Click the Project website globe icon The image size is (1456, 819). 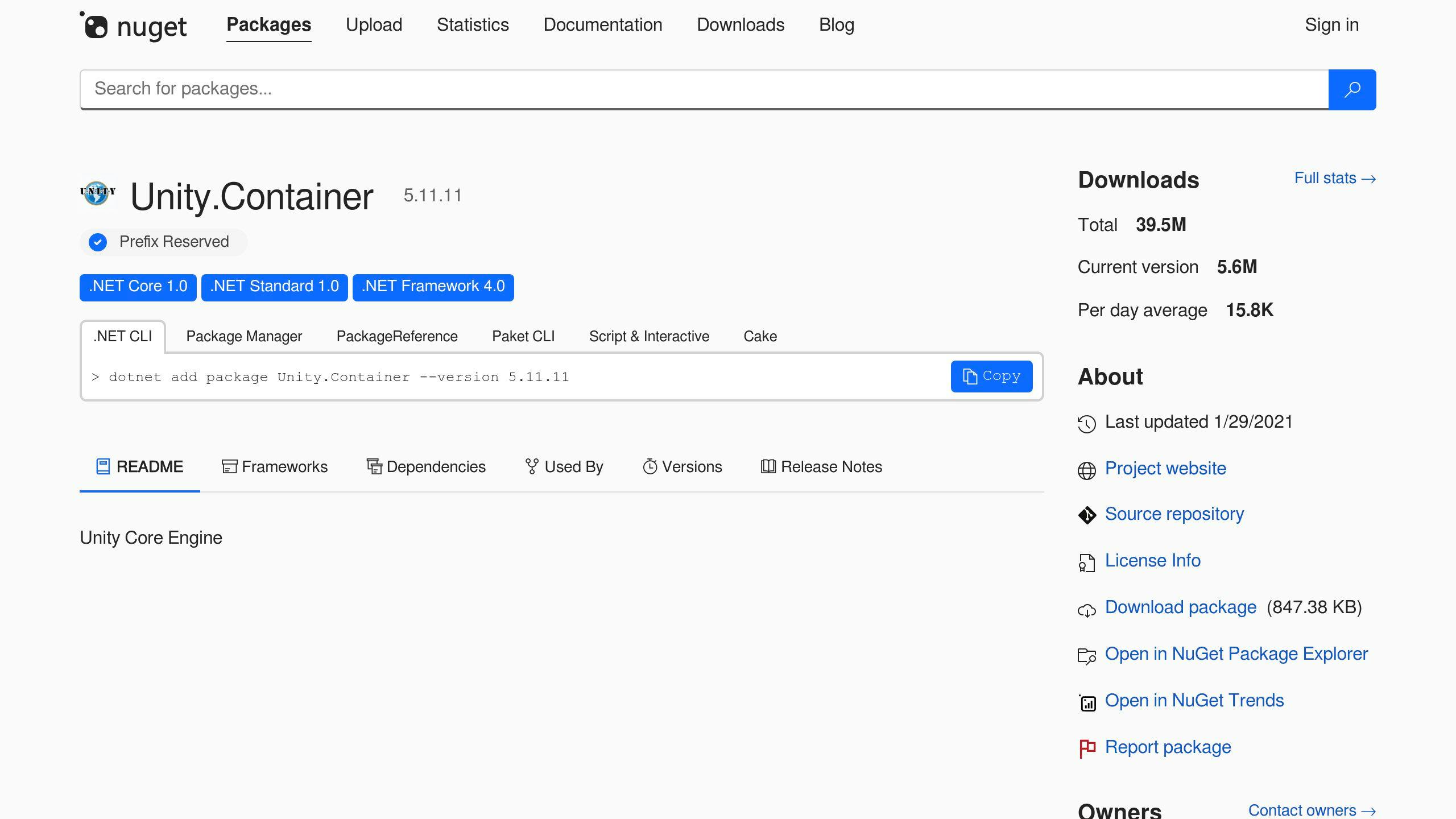click(1086, 470)
